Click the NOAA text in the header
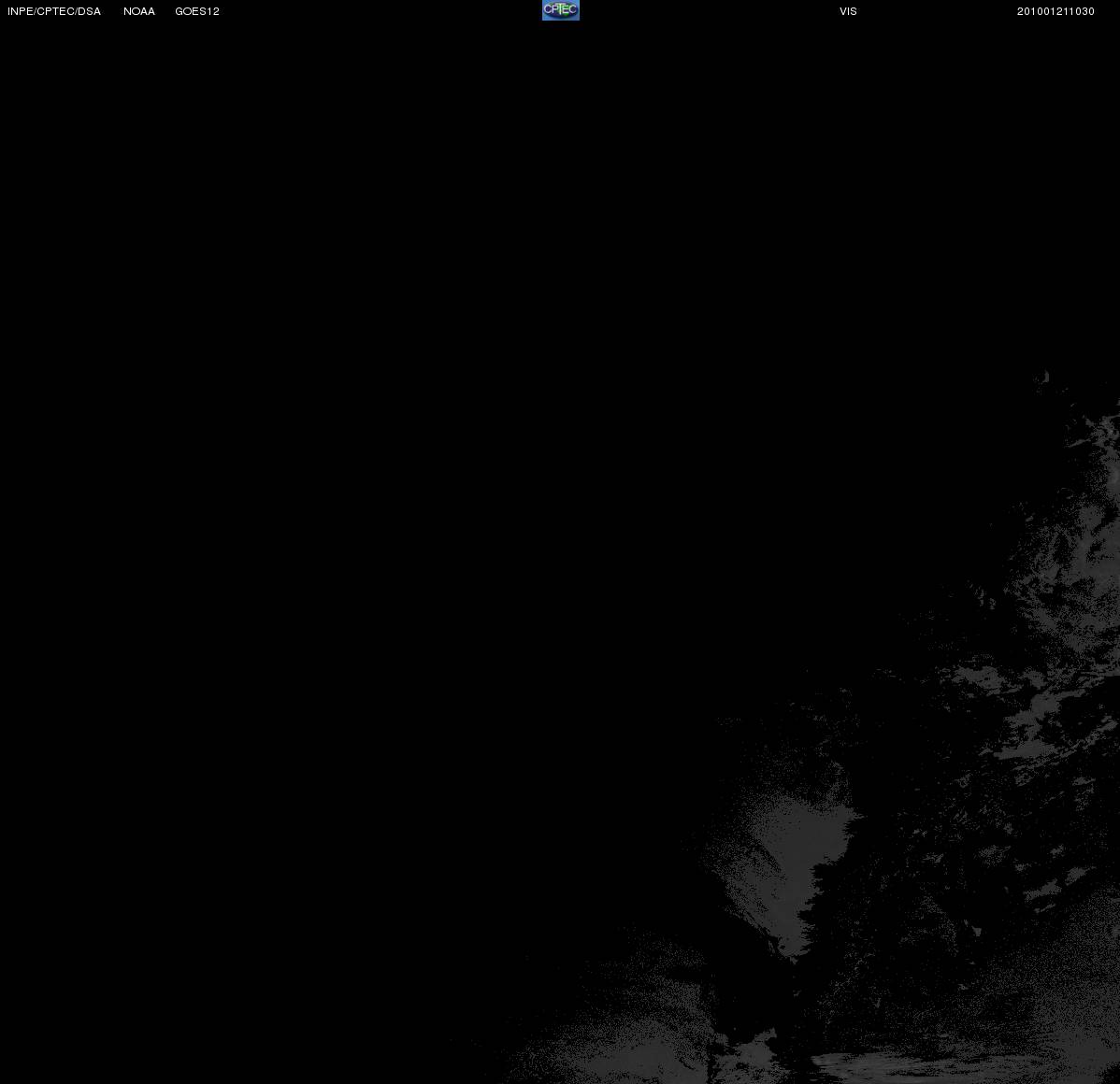Screen dimensions: 1120x1084 coord(139,11)
